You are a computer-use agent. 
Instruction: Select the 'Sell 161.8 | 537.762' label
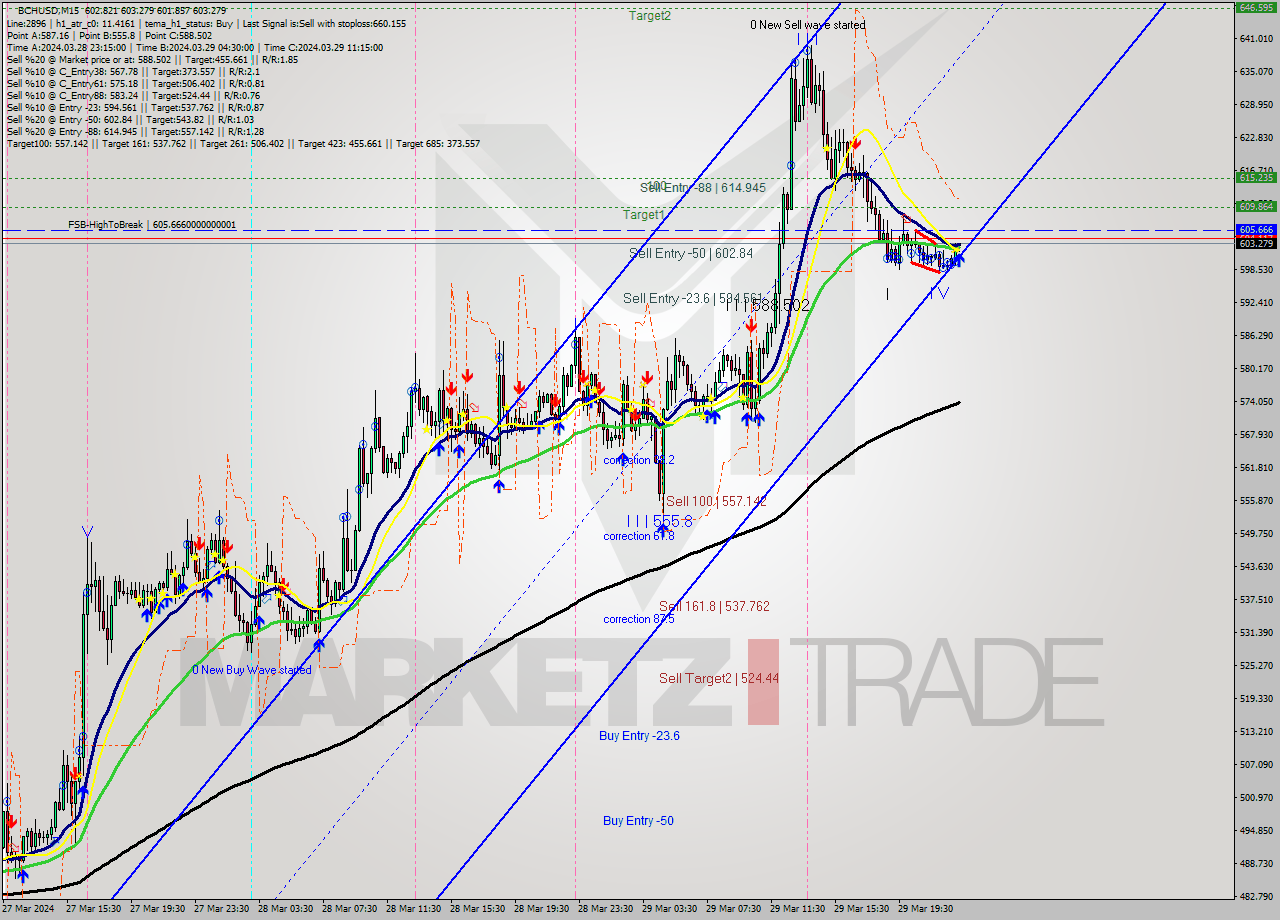(x=714, y=606)
